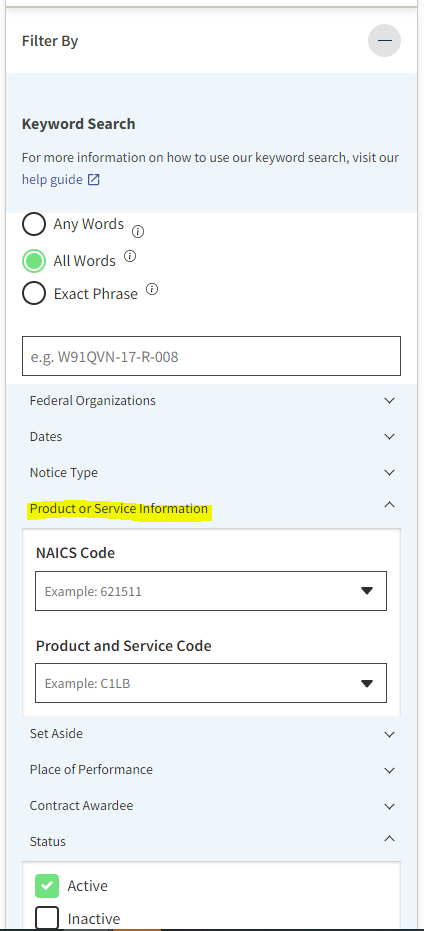Screen dimensions: 424x931
Task: Click the Exact Phrase info icon
Action: pos(152,290)
